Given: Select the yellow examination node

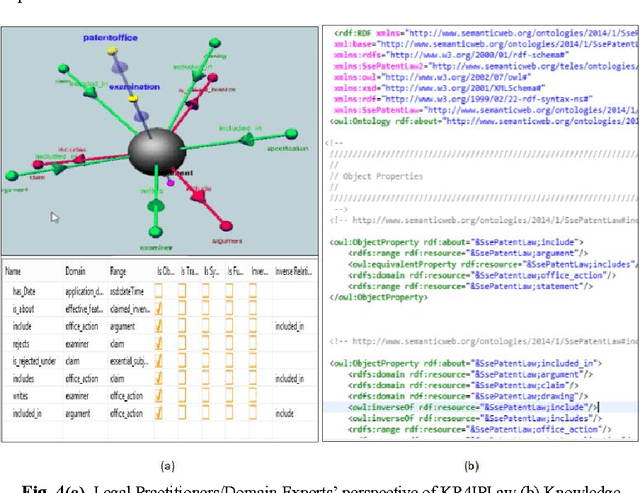Looking at the screenshot, I should [x=133, y=99].
